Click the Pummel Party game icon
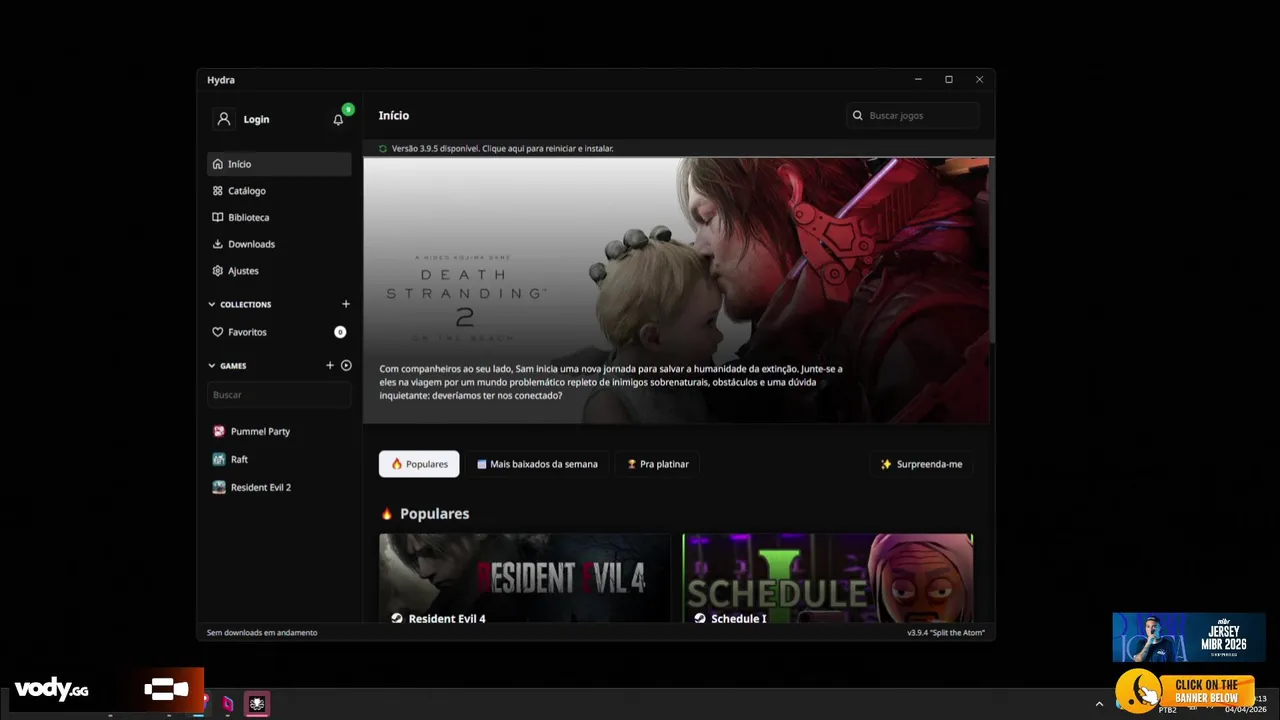1280x720 pixels. coord(219,431)
